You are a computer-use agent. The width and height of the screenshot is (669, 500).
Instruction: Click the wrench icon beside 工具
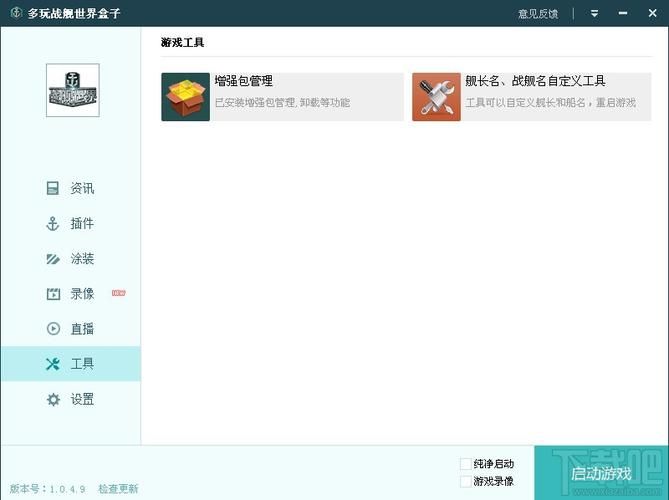[53, 364]
